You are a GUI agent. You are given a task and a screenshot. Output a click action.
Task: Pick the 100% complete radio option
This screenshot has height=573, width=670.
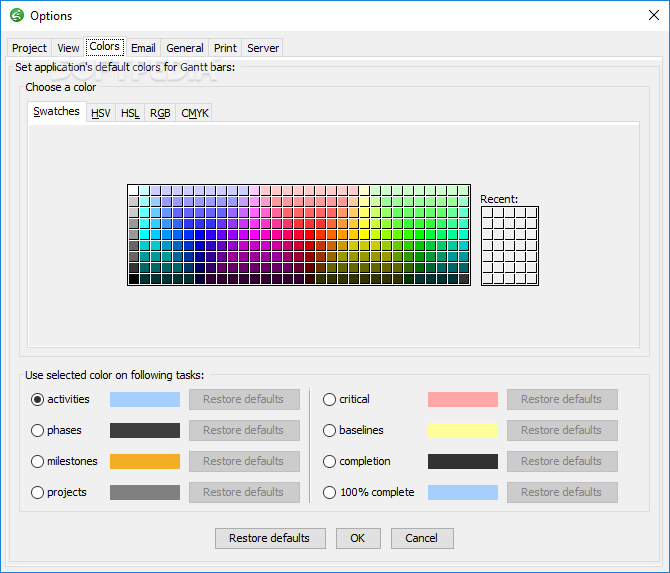pyautogui.click(x=329, y=493)
